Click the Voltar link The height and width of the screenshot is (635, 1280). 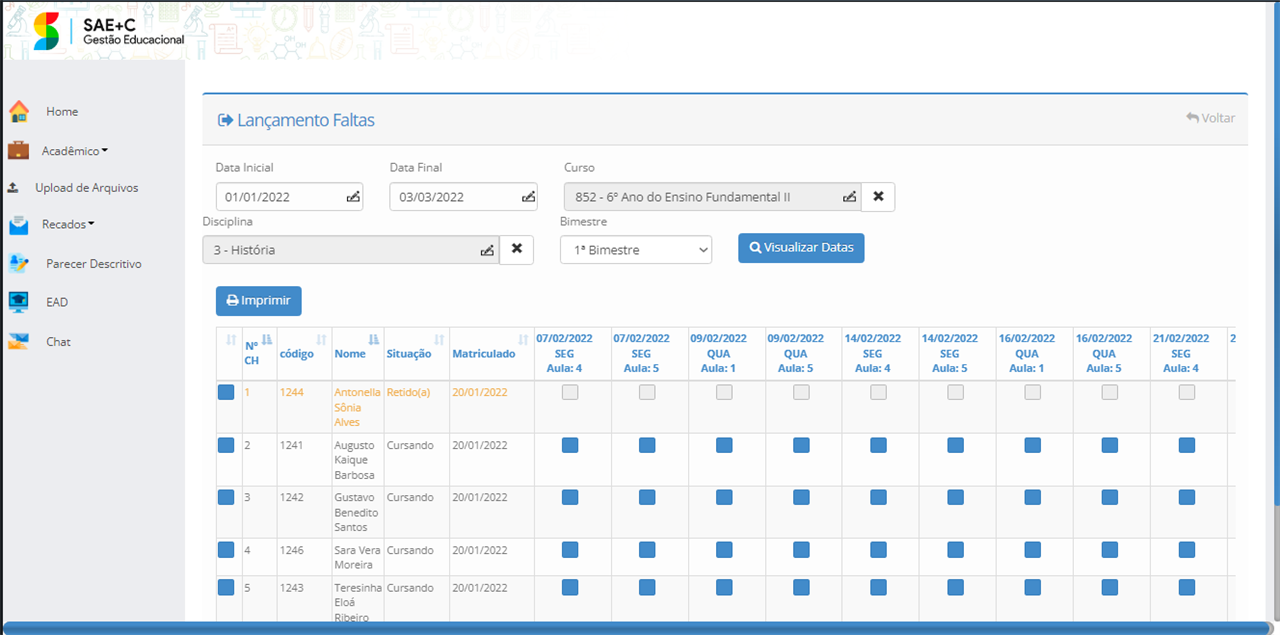click(1211, 118)
